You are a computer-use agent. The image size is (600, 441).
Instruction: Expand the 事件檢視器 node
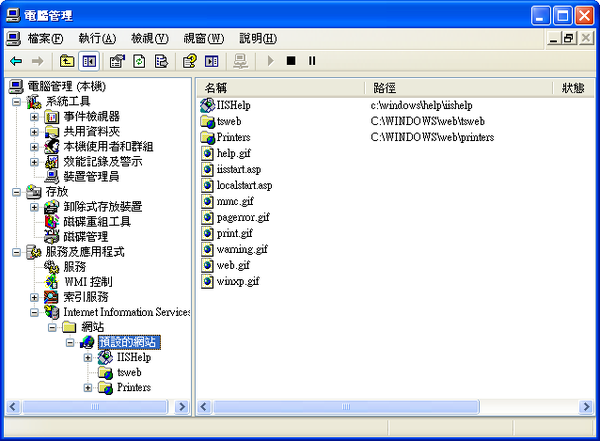[34, 117]
